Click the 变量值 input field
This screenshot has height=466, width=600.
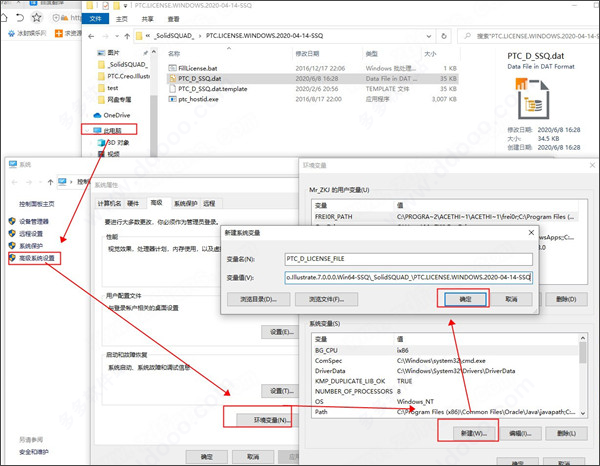[x=408, y=277]
